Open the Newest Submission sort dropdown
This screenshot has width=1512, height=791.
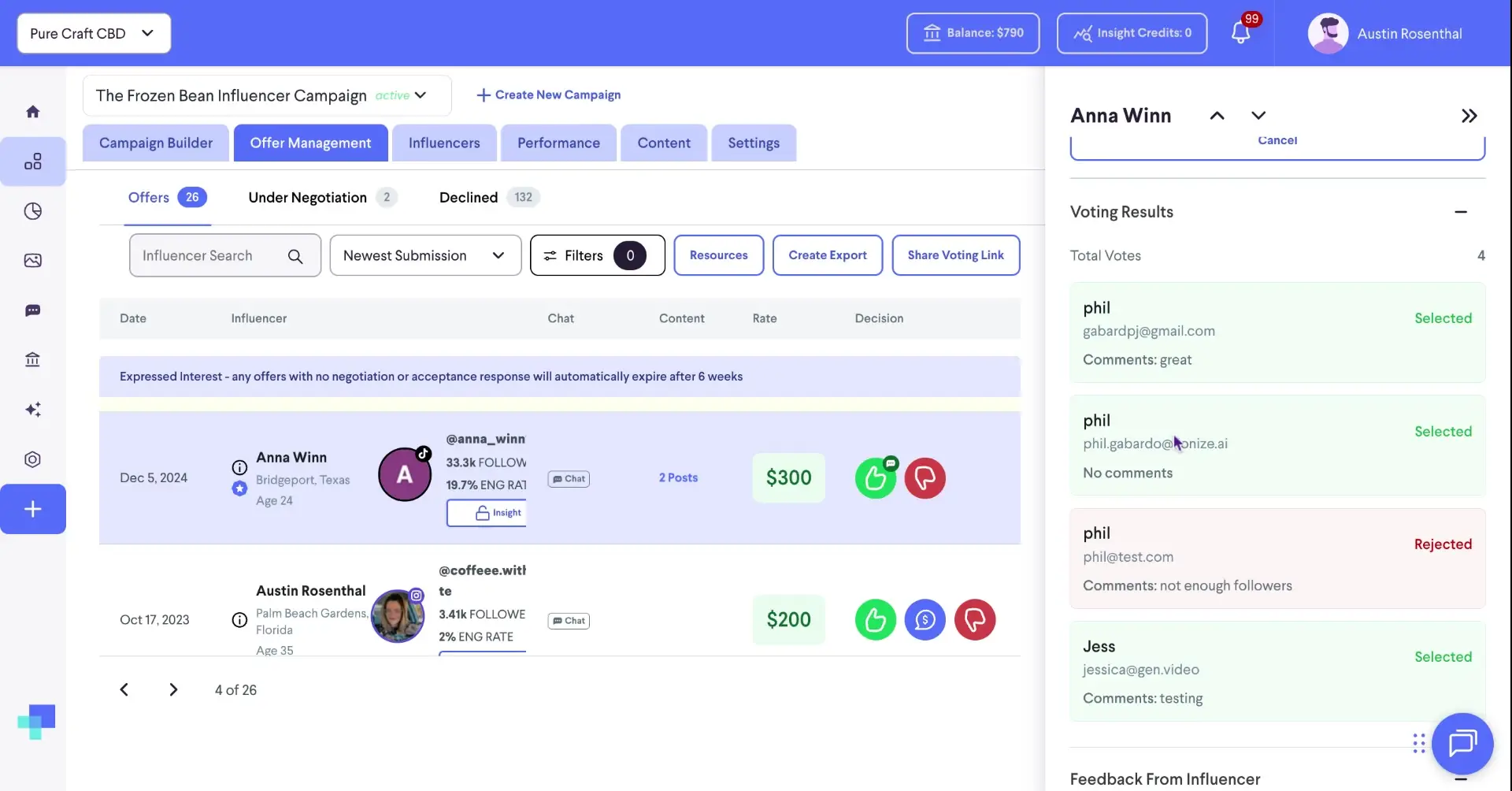click(x=425, y=255)
